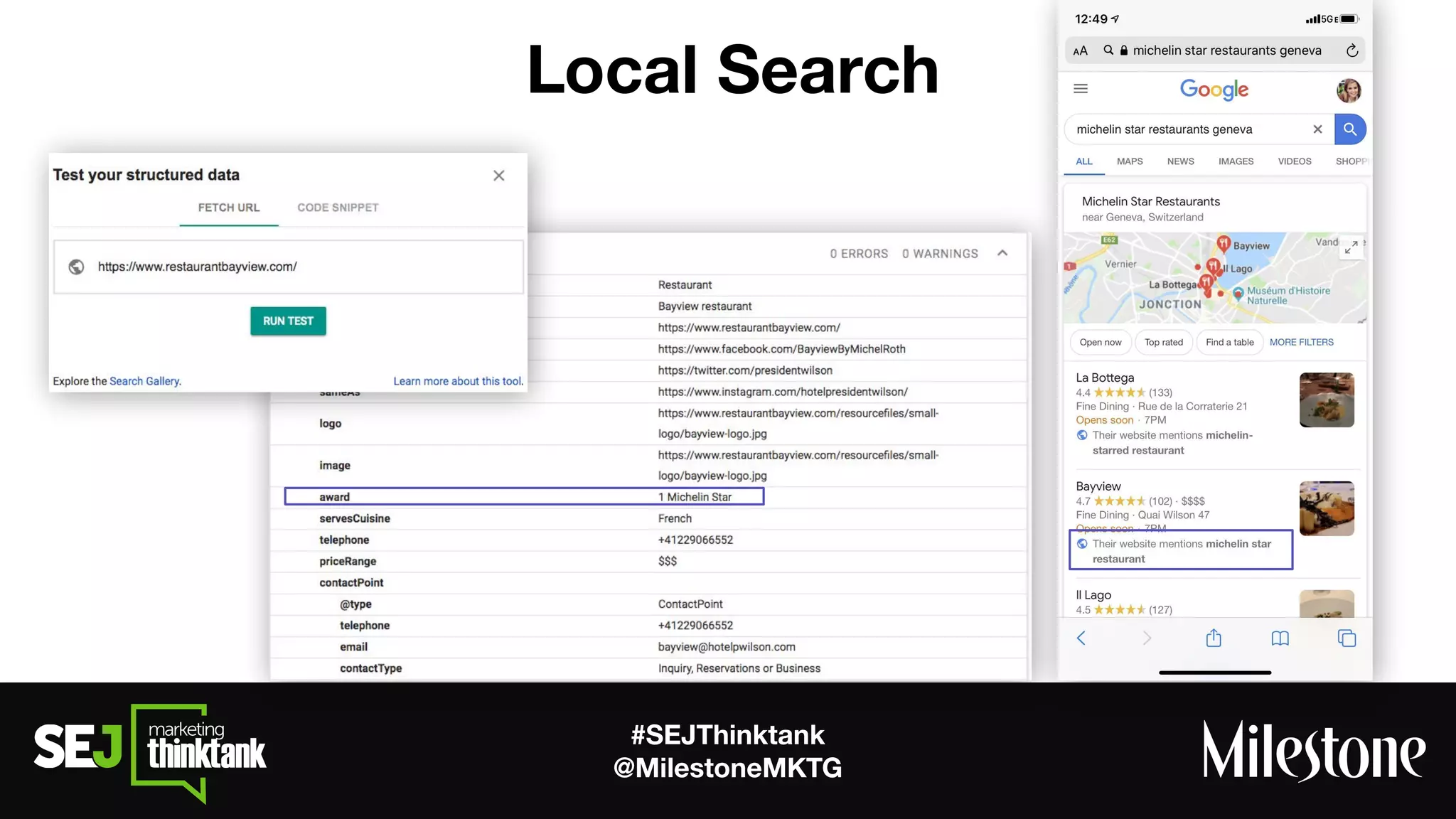Tap the AA reader text size icon
The height and width of the screenshot is (819, 1456).
coord(1080,50)
